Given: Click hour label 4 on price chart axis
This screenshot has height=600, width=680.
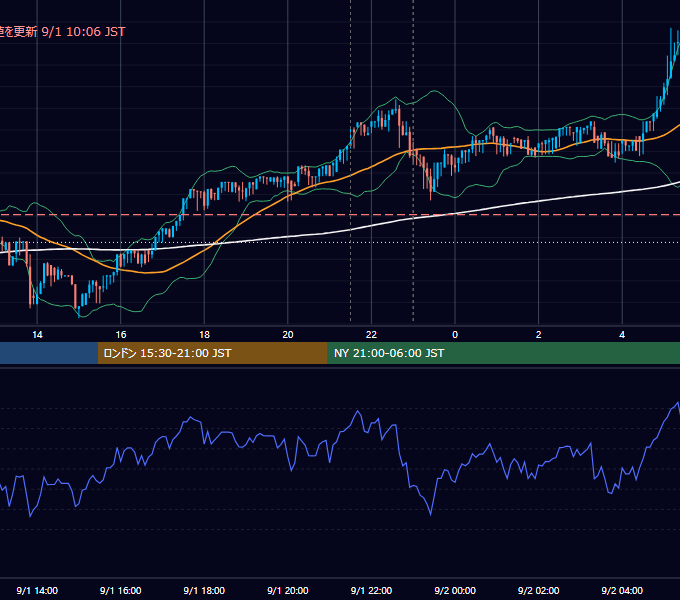Looking at the screenshot, I should coord(622,335).
